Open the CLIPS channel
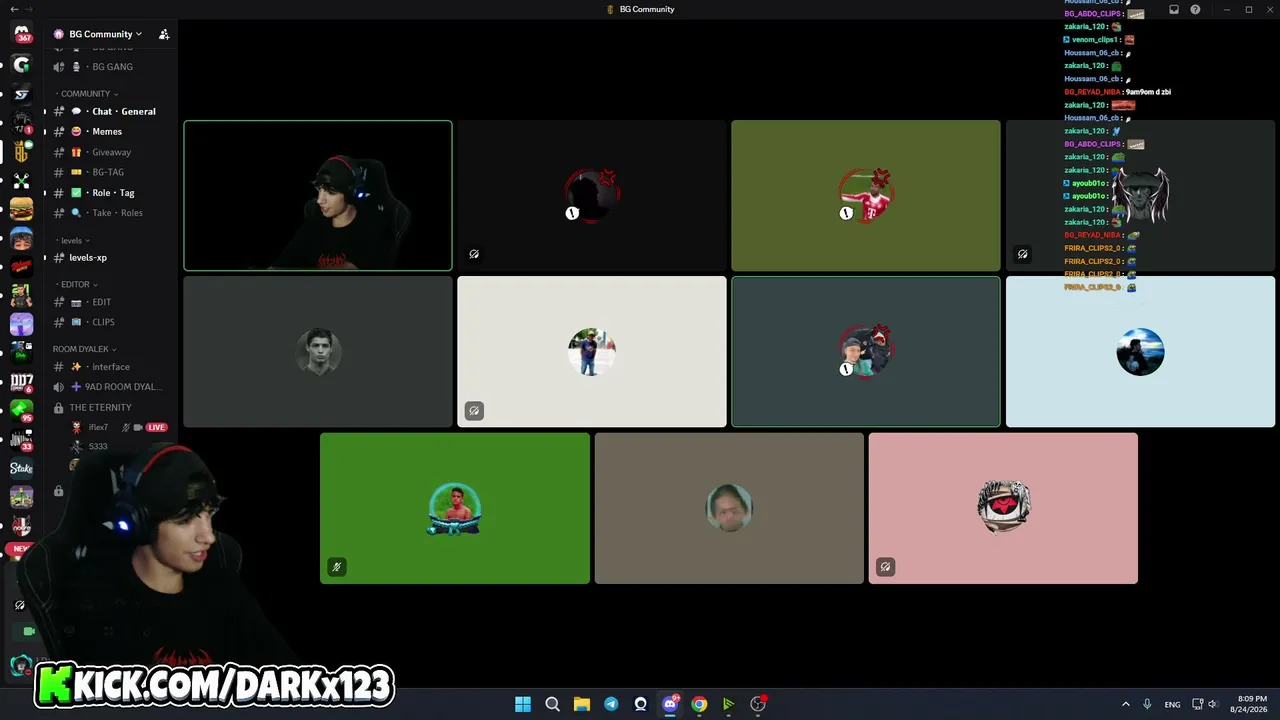The width and height of the screenshot is (1280, 720). 111,322
